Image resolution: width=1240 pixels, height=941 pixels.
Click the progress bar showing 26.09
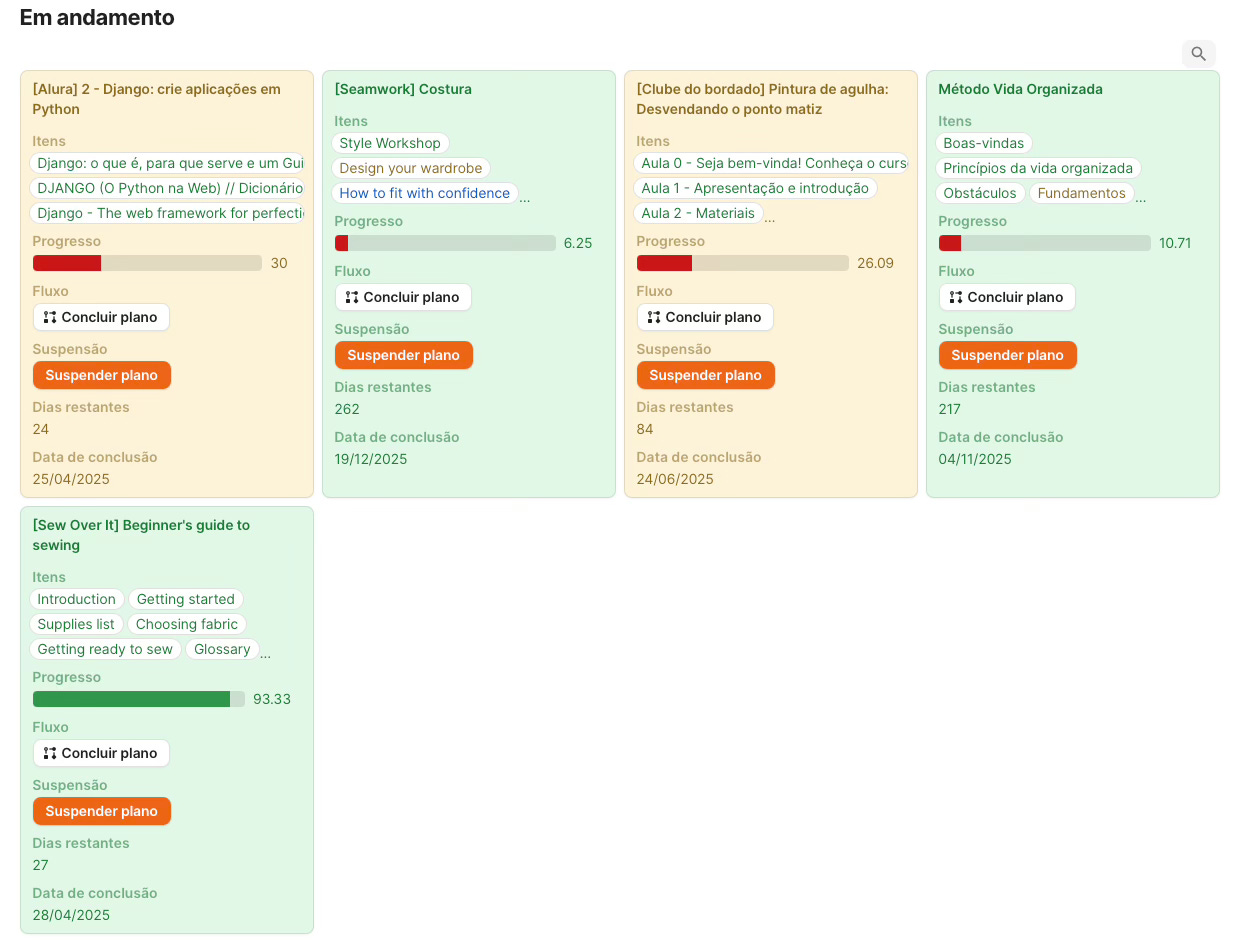(743, 263)
